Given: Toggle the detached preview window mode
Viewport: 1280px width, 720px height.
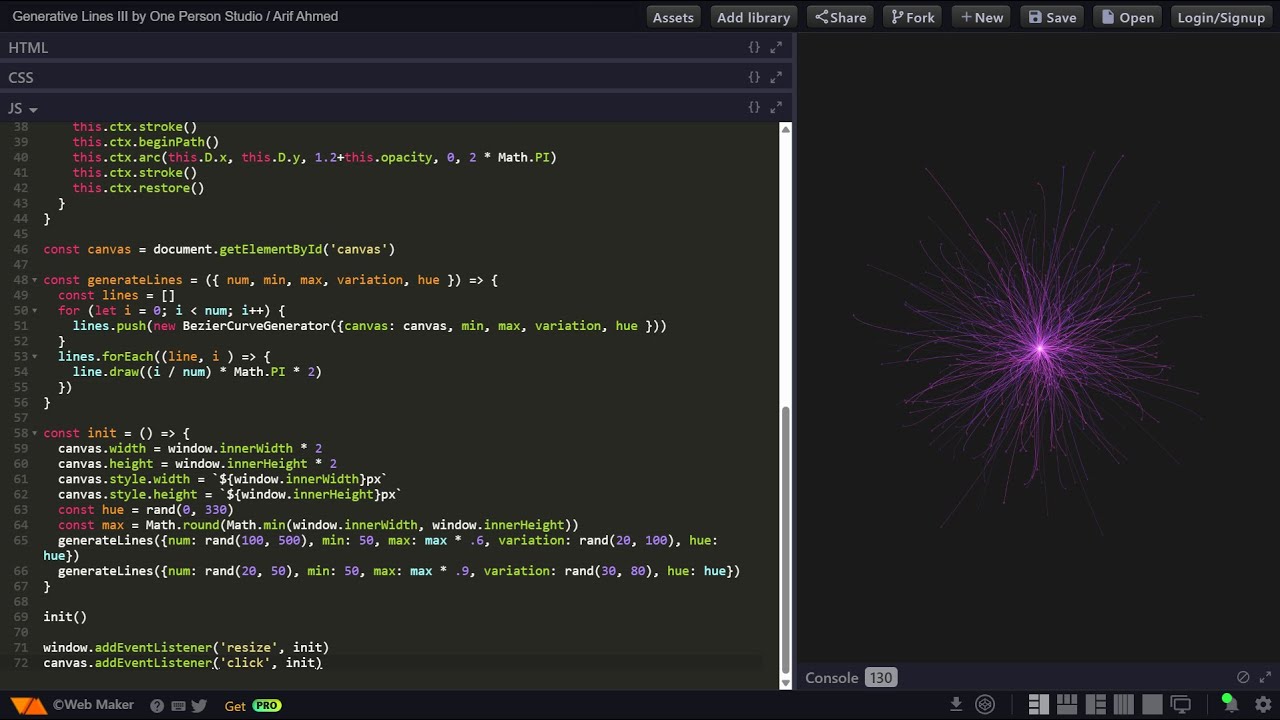Looking at the screenshot, I should 1181,704.
